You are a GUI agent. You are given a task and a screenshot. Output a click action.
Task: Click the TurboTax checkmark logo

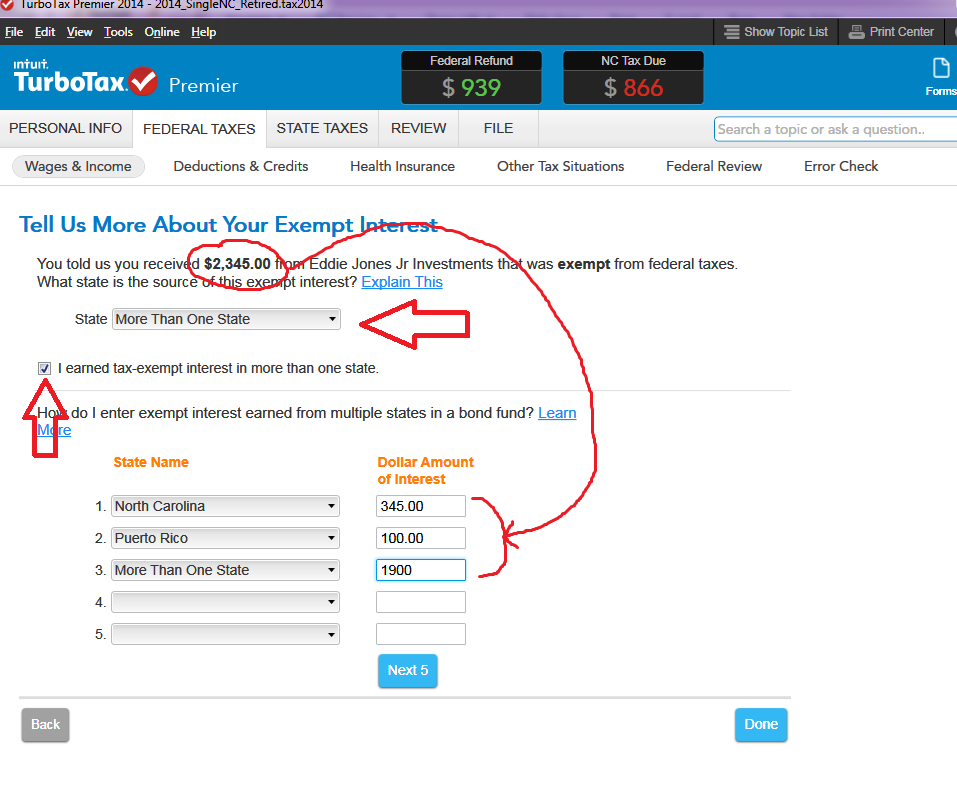tap(143, 80)
